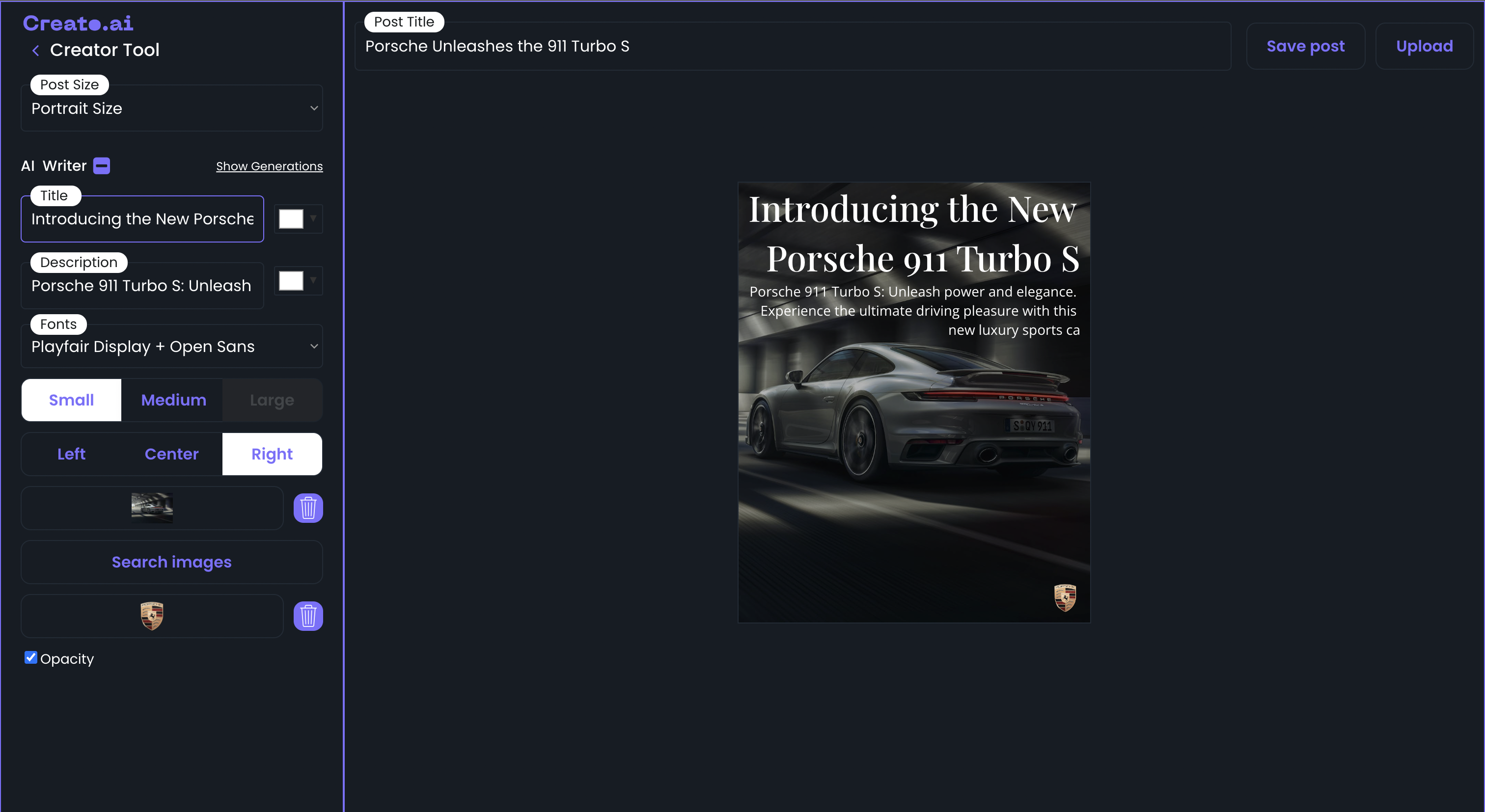Image resolution: width=1485 pixels, height=812 pixels.
Task: Click into the Title input field
Action: pos(142,219)
